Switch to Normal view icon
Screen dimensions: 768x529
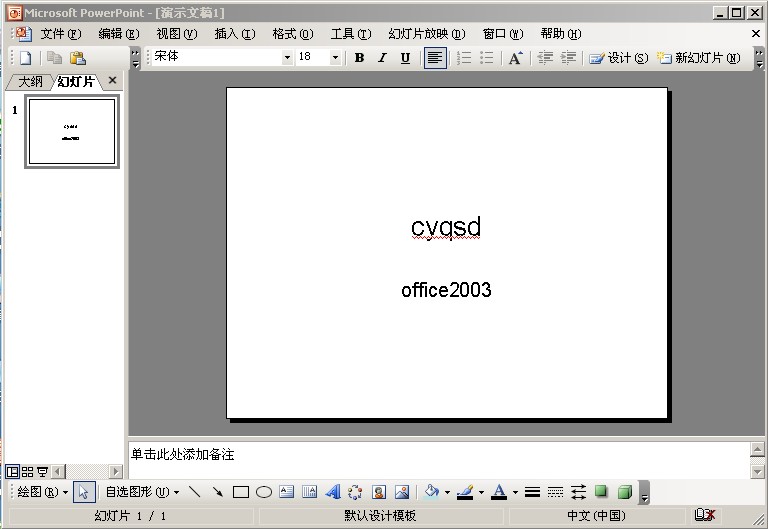point(12,472)
